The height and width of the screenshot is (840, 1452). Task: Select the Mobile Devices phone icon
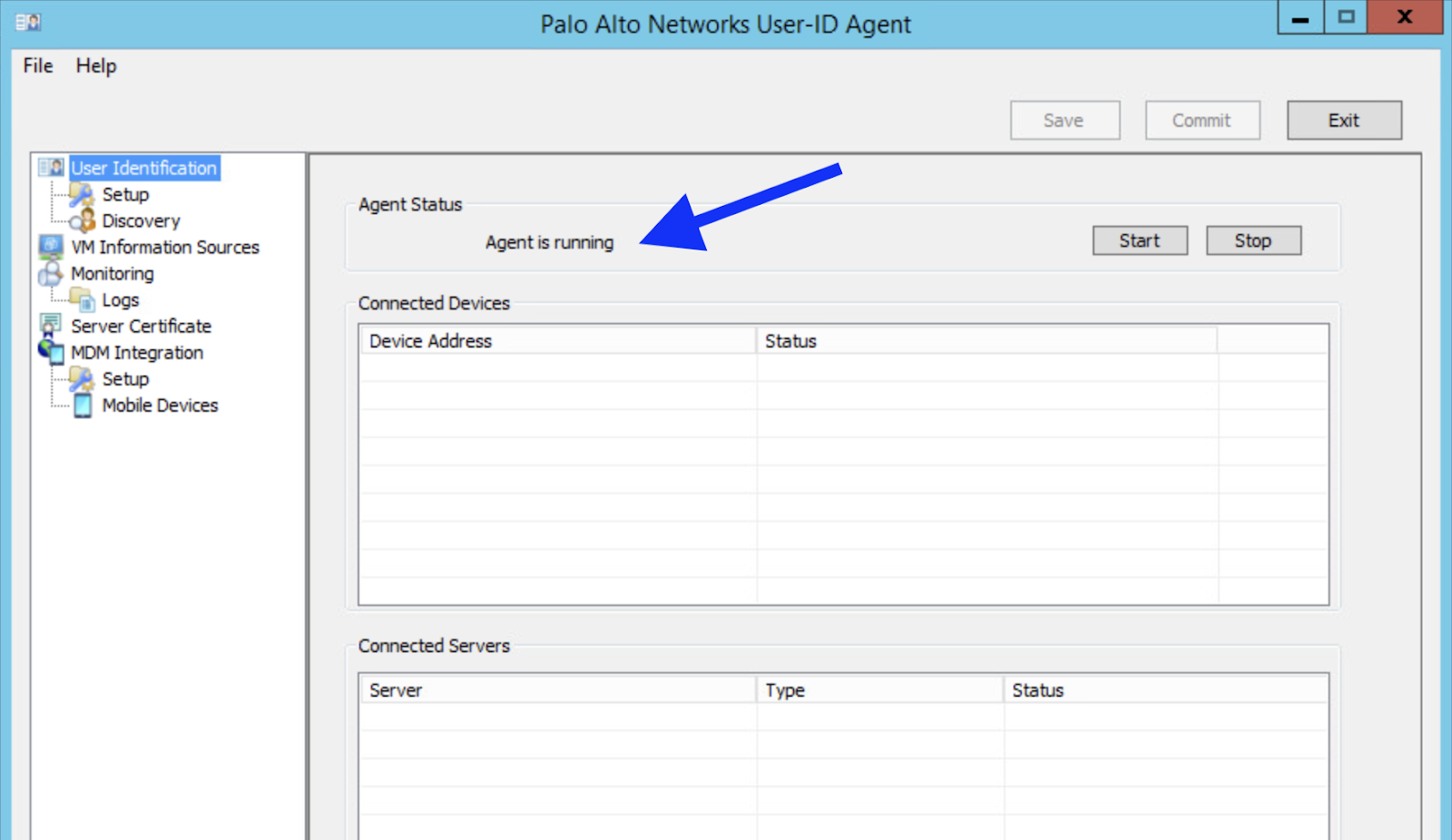[83, 405]
